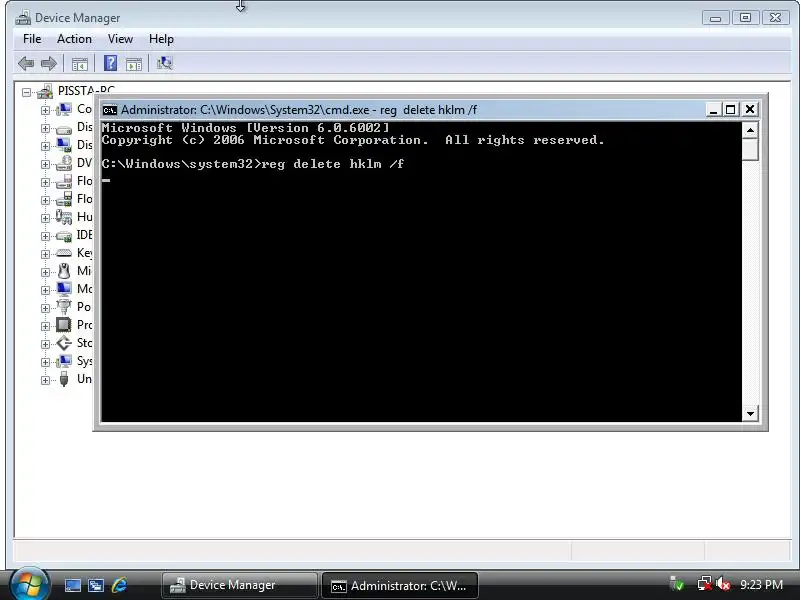Click Switch between windows quick launch icon
The height and width of the screenshot is (600, 800).
pos(96,585)
